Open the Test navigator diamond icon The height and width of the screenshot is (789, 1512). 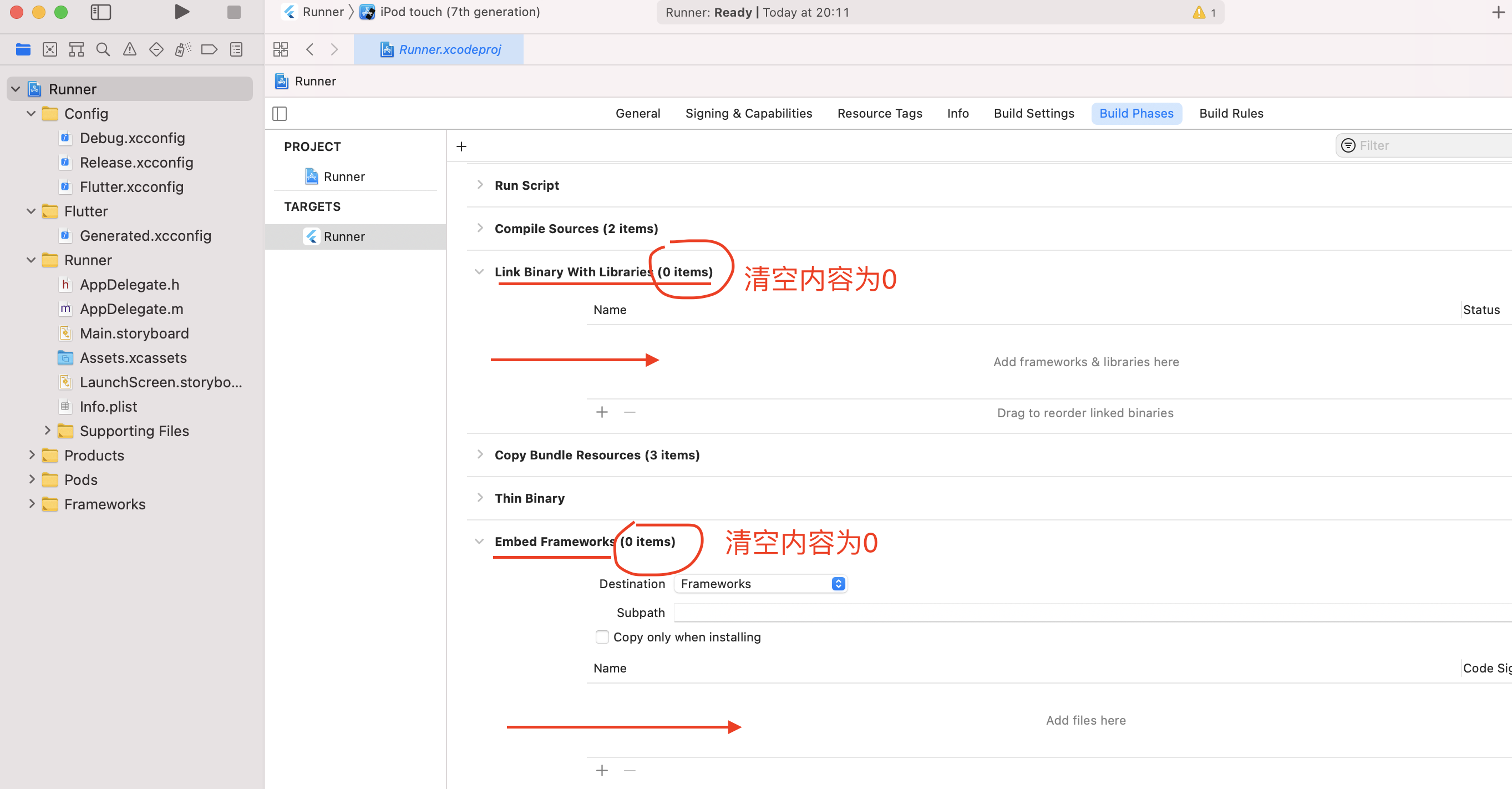pyautogui.click(x=156, y=50)
